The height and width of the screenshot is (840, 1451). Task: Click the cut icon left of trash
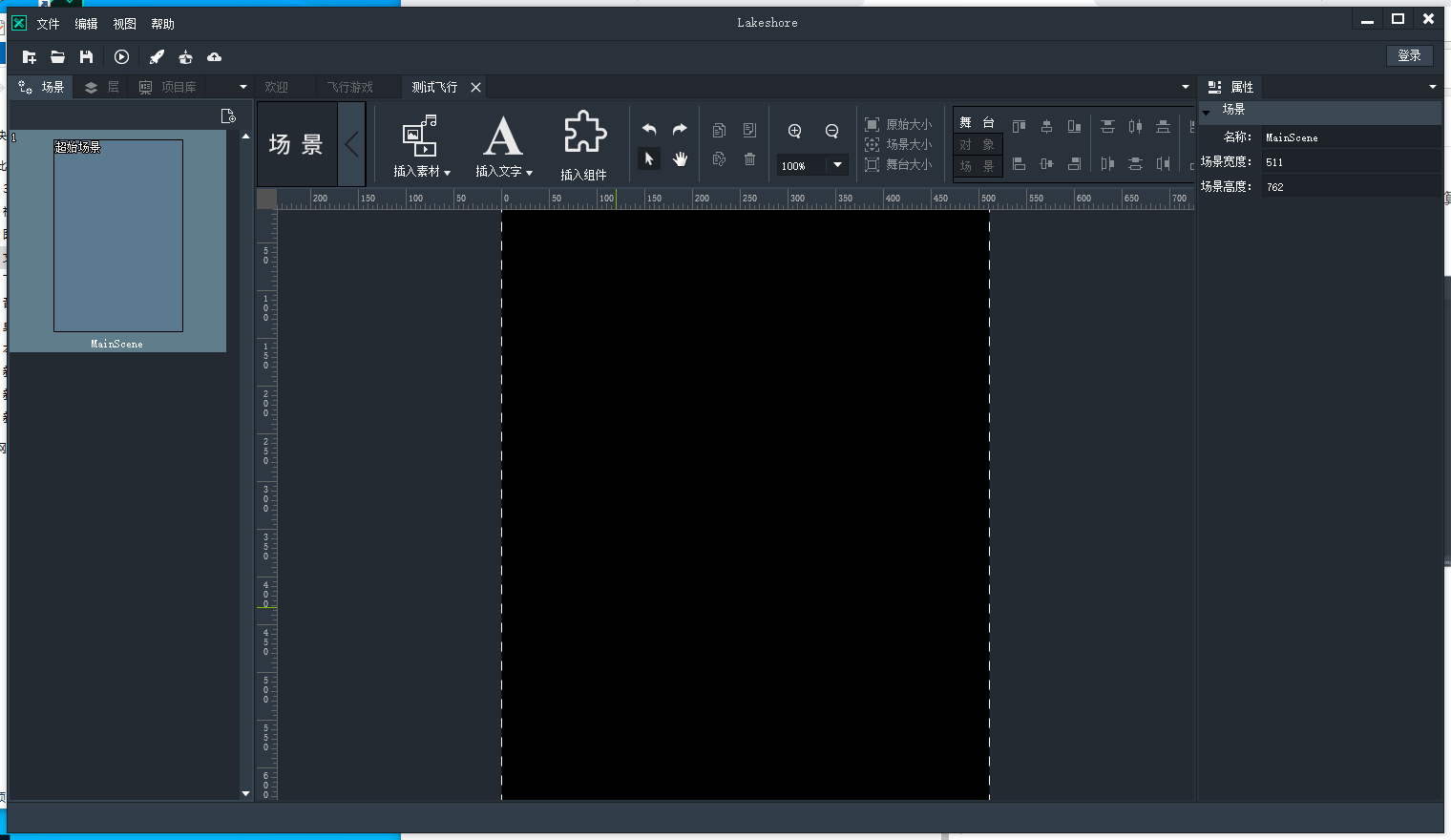[x=719, y=159]
